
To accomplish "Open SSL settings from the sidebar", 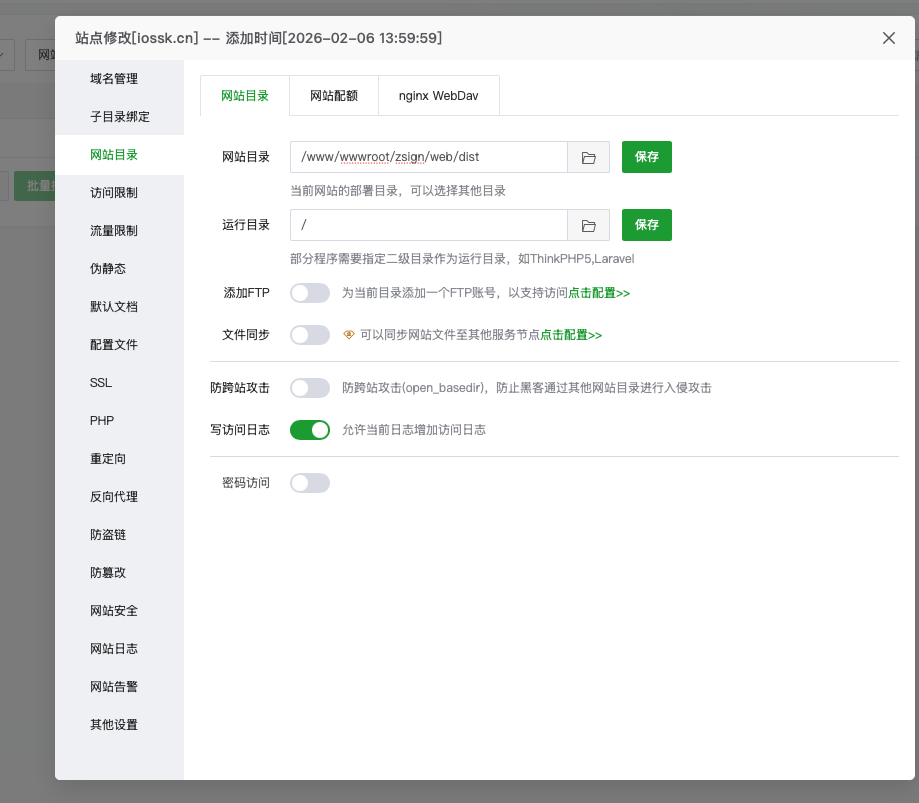I will [100, 383].
